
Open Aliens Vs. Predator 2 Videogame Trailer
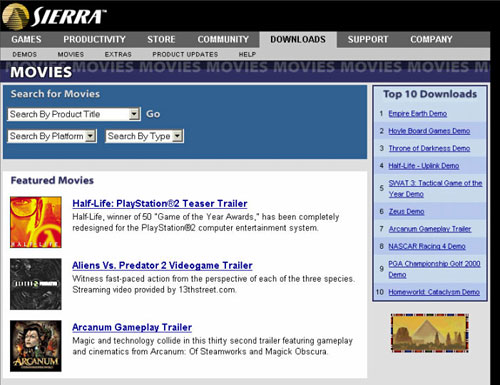click(162, 266)
